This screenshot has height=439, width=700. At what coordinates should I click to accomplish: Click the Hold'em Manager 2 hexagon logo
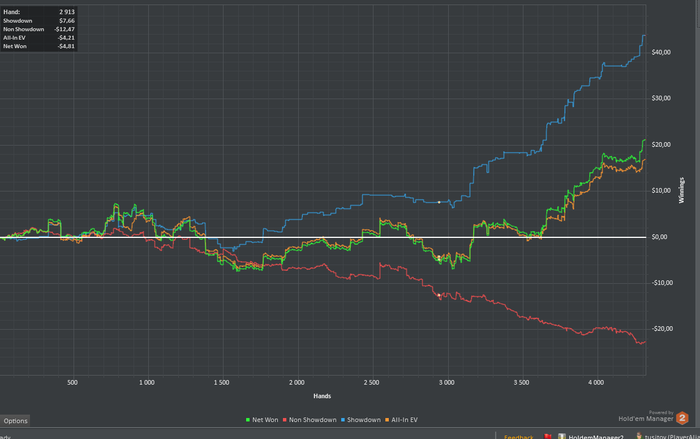682,418
